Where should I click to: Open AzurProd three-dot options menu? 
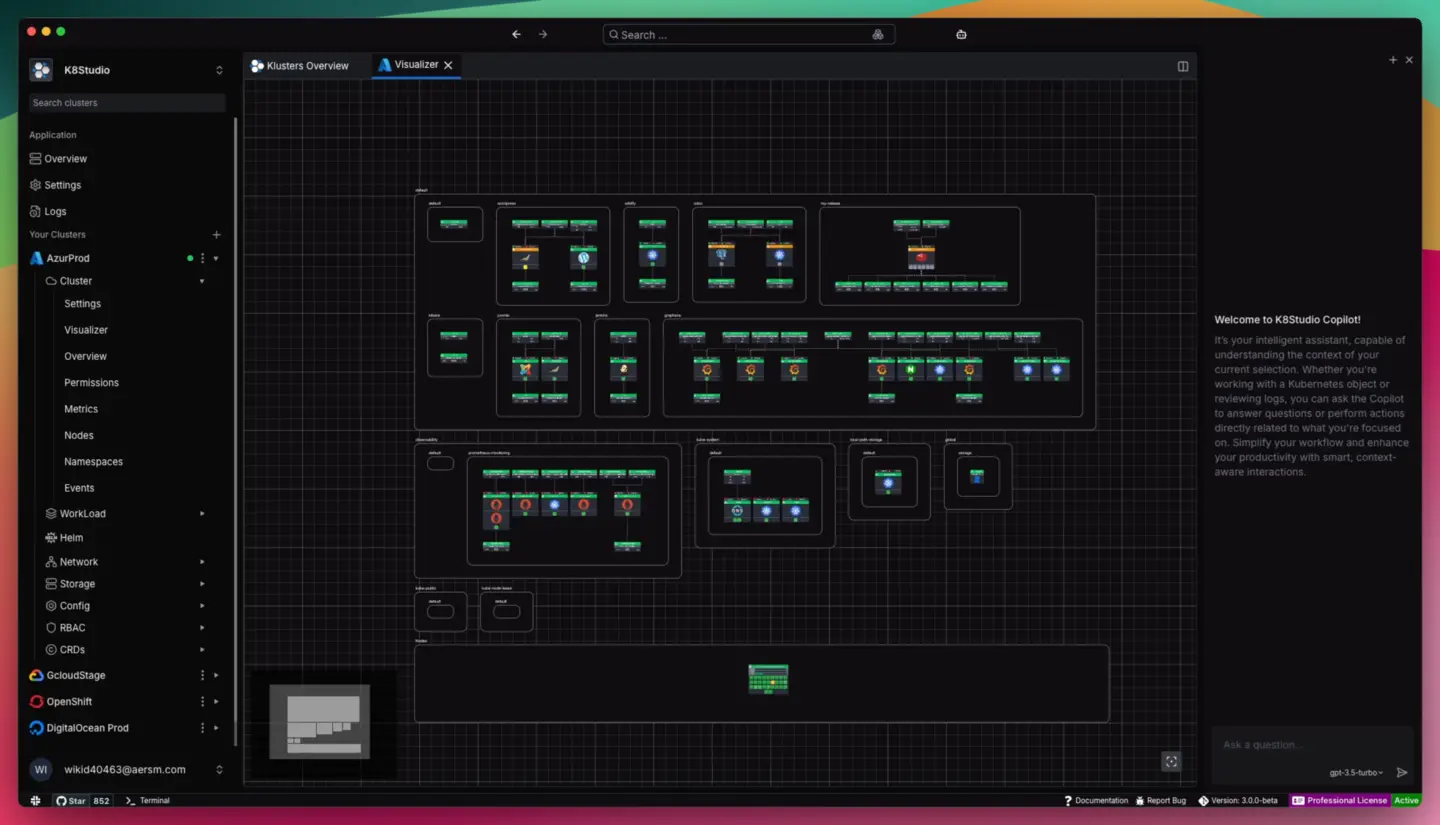(203, 258)
